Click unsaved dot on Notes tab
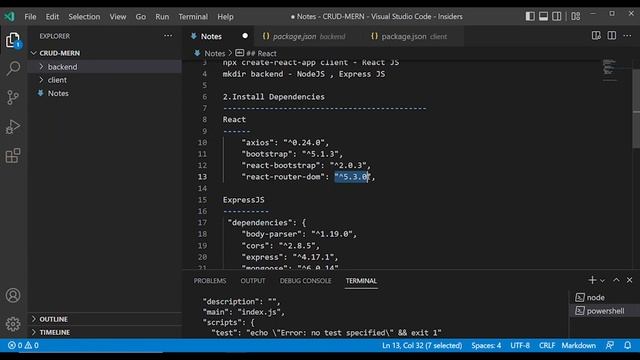Screen dimensions: 640x360 point(245,36)
